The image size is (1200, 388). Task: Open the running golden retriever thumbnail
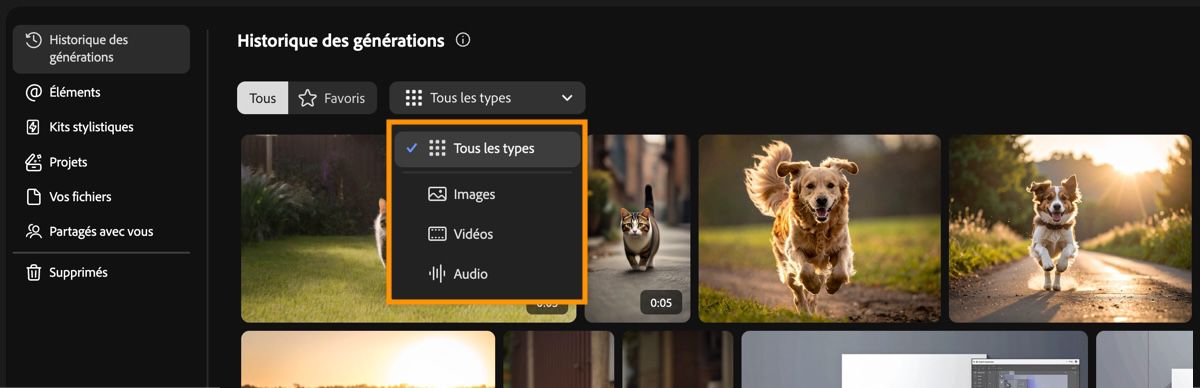[819, 228]
